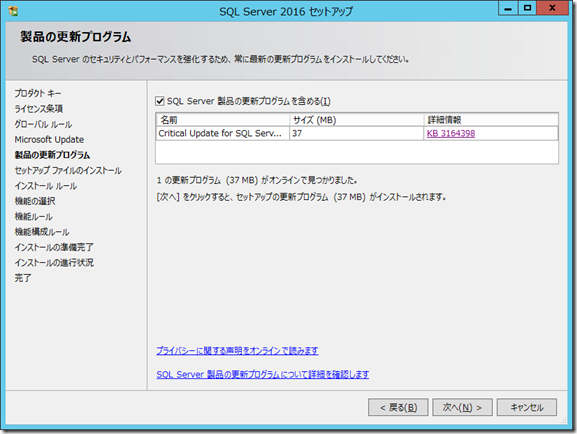Viewport: 577px width, 434px height.
Task: Select 機能の選択 step in sidebar
Action: tap(35, 201)
